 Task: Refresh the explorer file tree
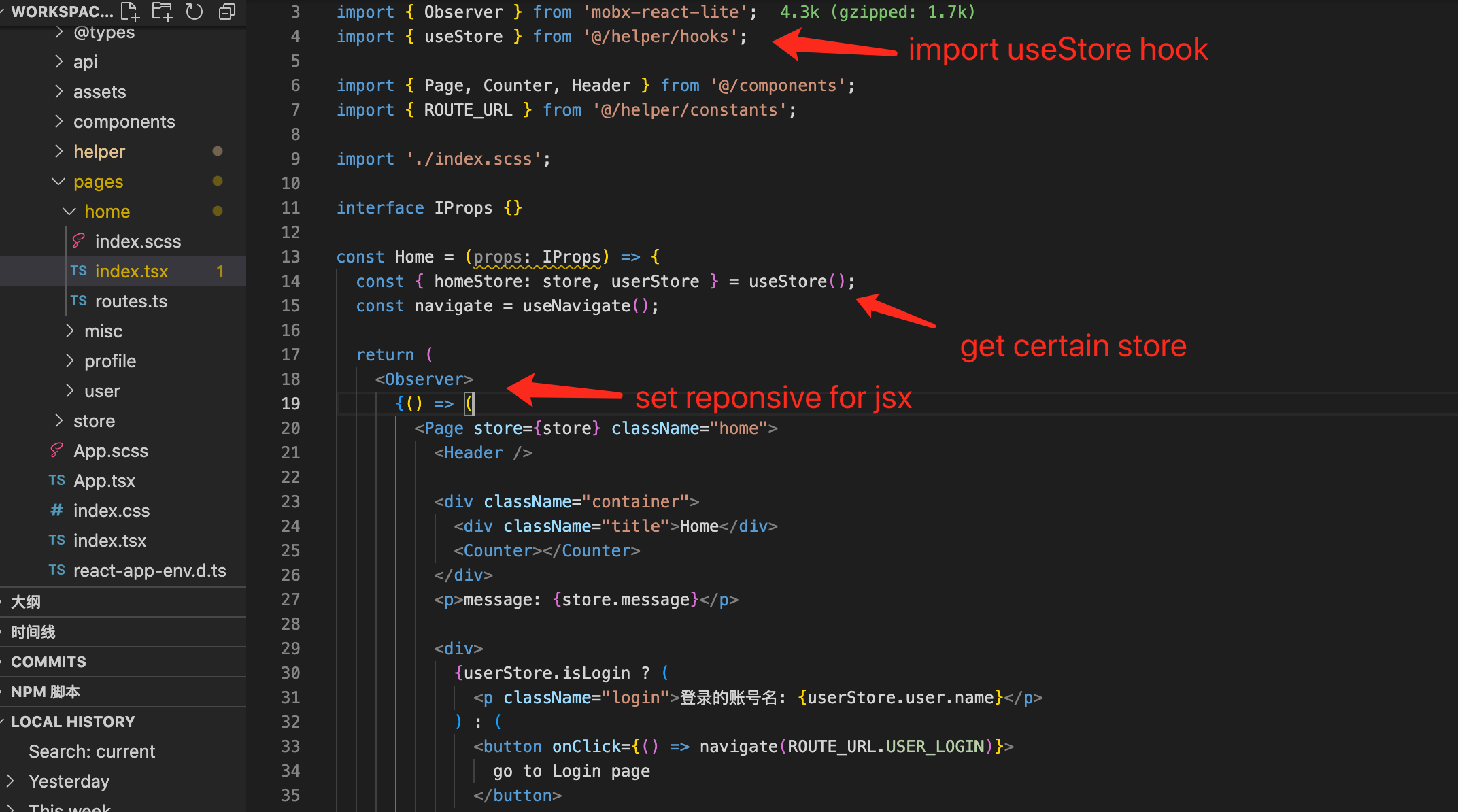coord(194,11)
